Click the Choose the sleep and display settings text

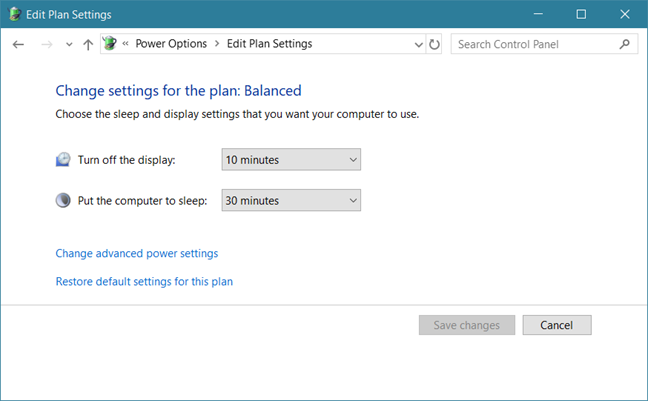pos(237,114)
